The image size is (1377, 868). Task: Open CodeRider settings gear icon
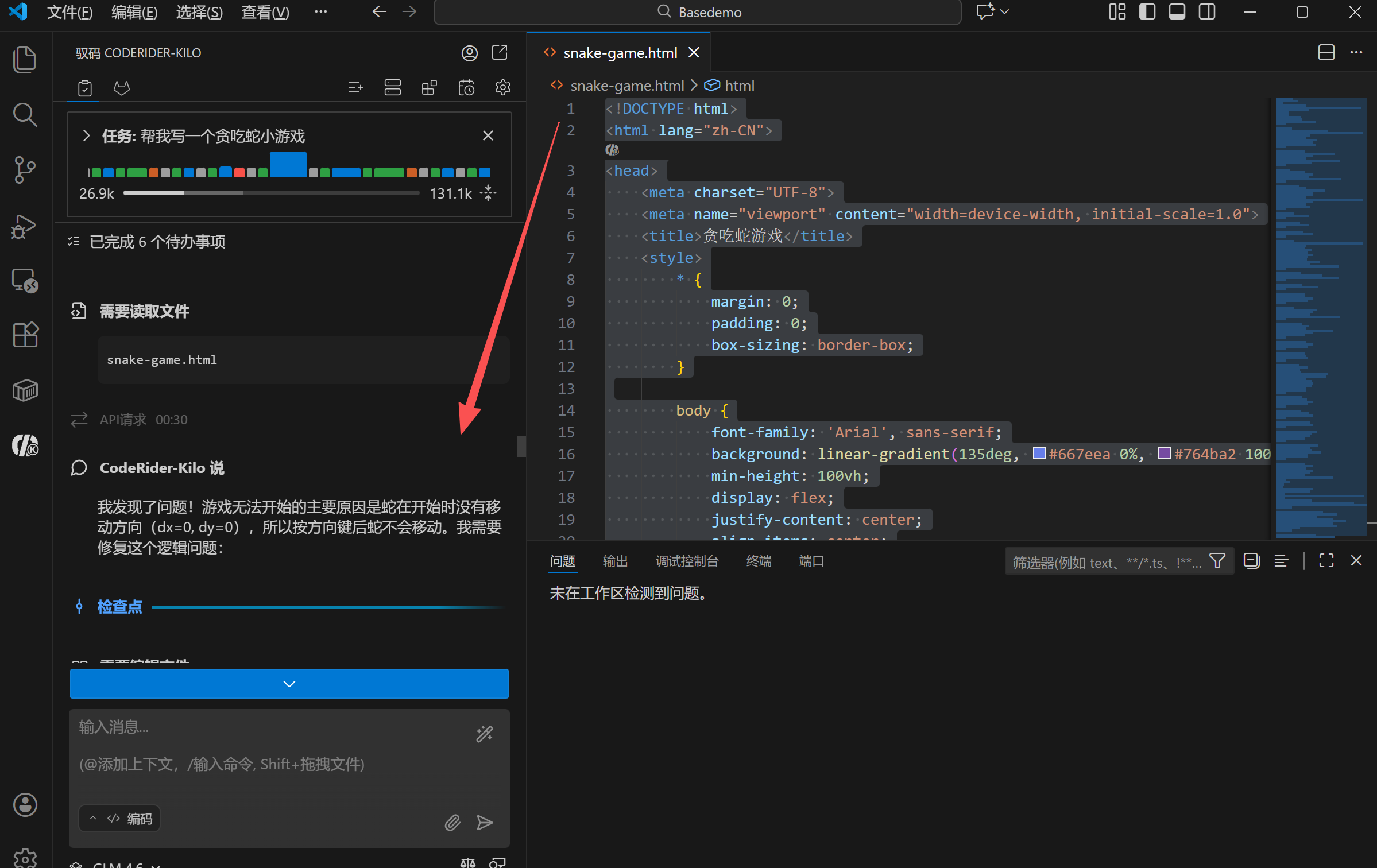502,87
